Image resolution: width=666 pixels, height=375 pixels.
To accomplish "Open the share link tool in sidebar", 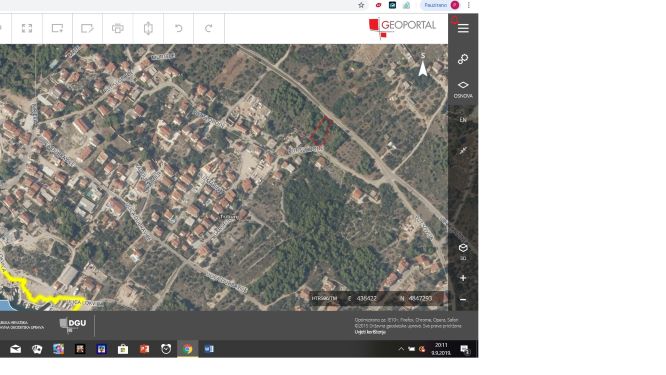I will click(463, 59).
